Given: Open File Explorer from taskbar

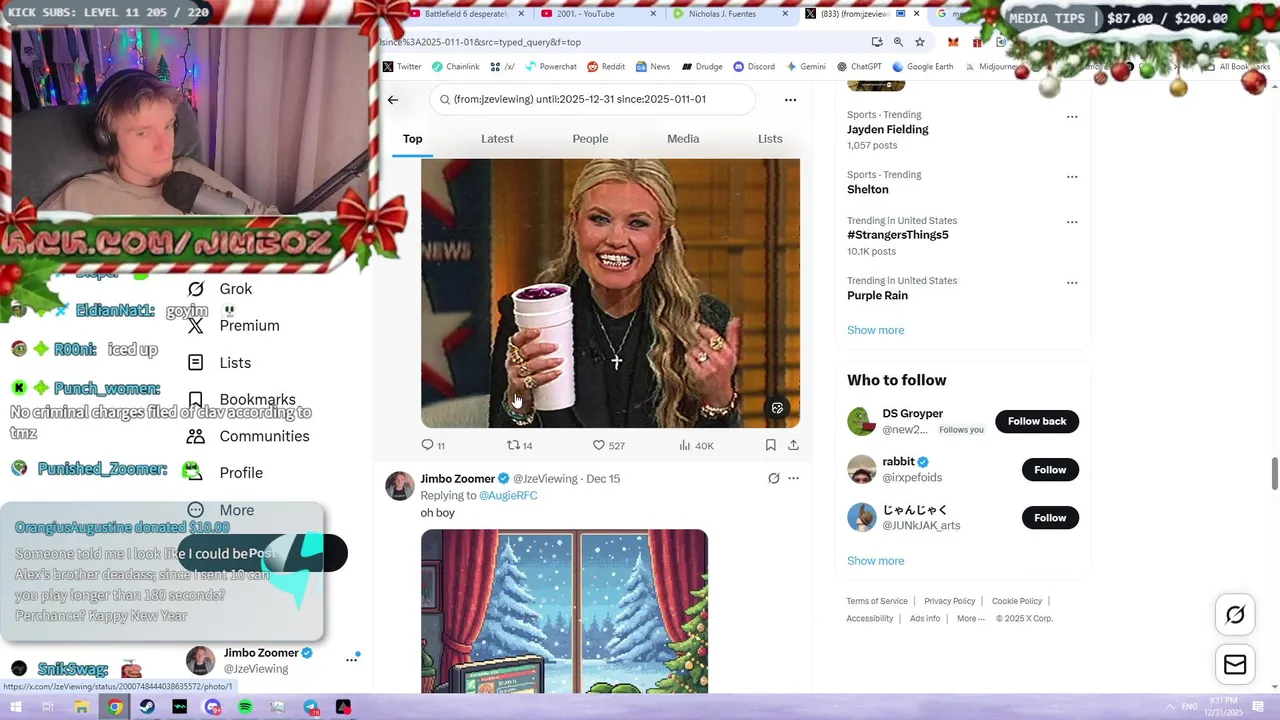Looking at the screenshot, I should pos(82,707).
